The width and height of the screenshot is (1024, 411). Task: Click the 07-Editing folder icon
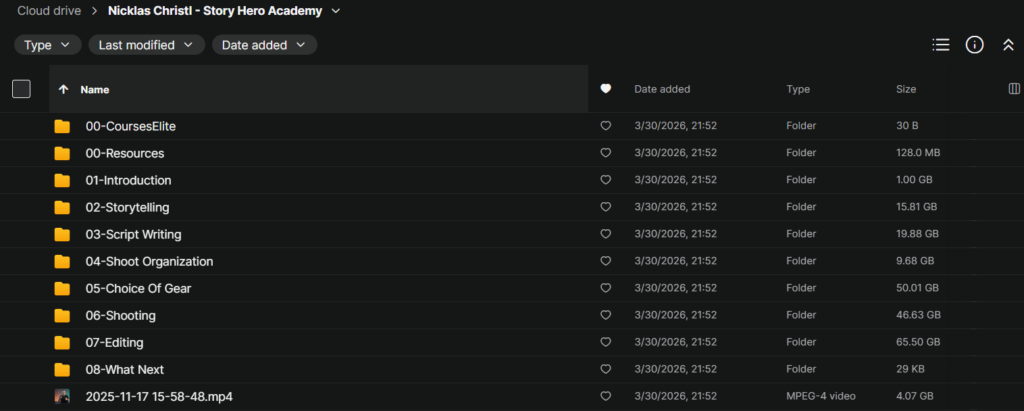pyautogui.click(x=62, y=342)
